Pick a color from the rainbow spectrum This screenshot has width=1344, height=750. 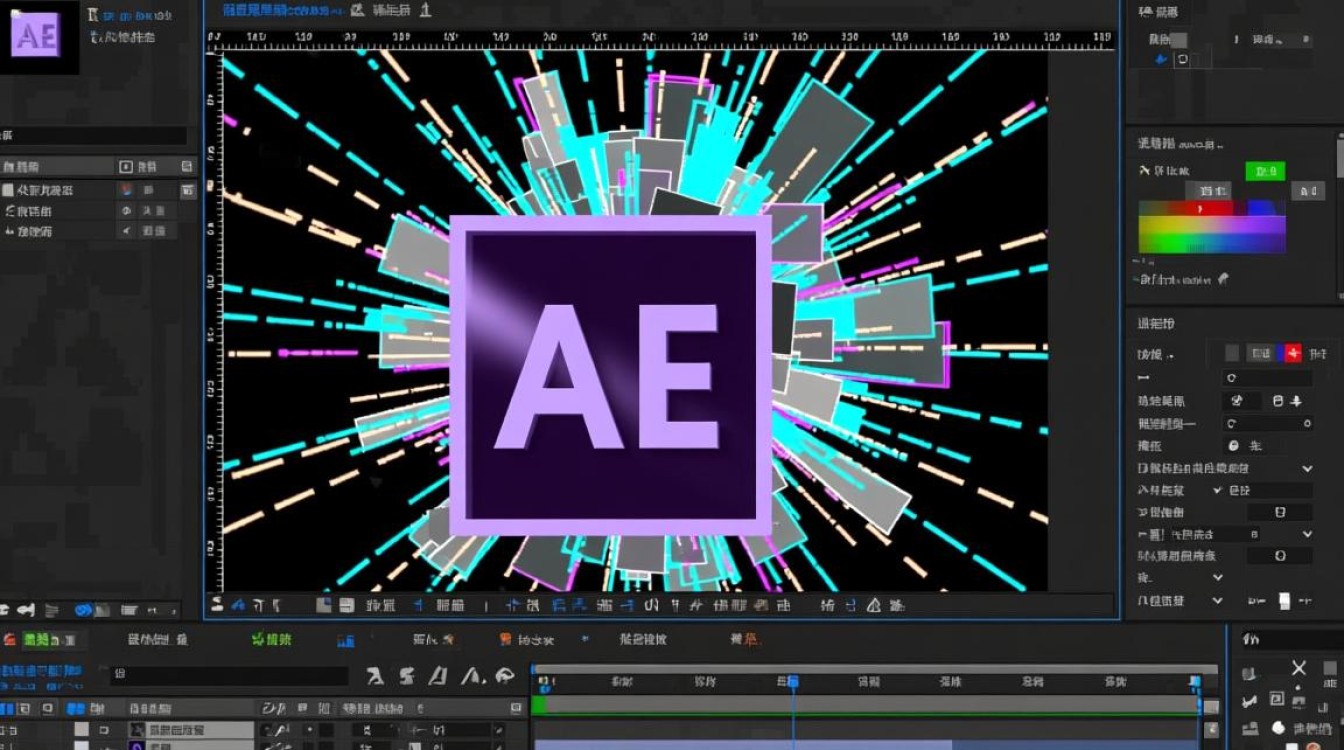(1211, 227)
